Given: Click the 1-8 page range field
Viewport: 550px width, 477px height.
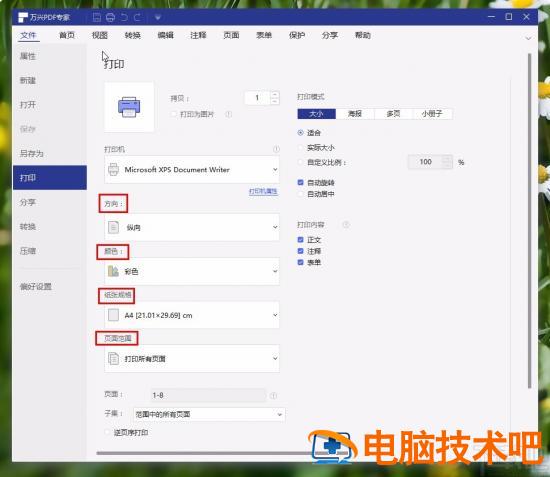Looking at the screenshot, I should coord(208,395).
